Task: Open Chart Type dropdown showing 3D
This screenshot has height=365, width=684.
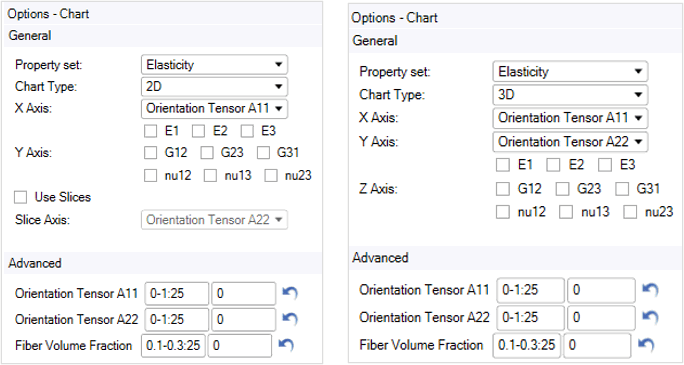Action: [570, 95]
